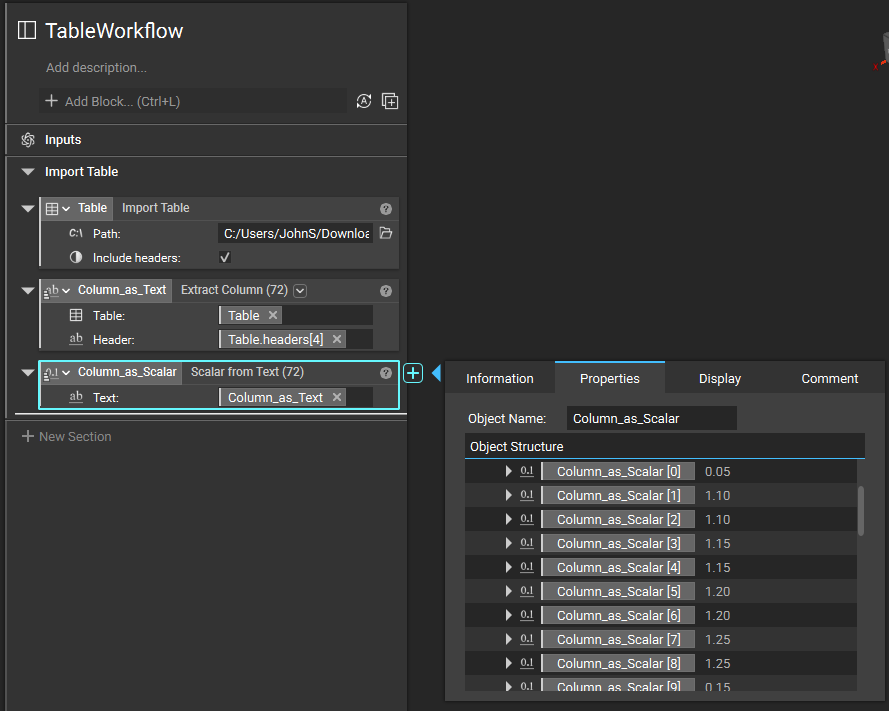This screenshot has height=711, width=889.
Task: Expand Column_as_Scalar [4] row
Action: click(509, 567)
